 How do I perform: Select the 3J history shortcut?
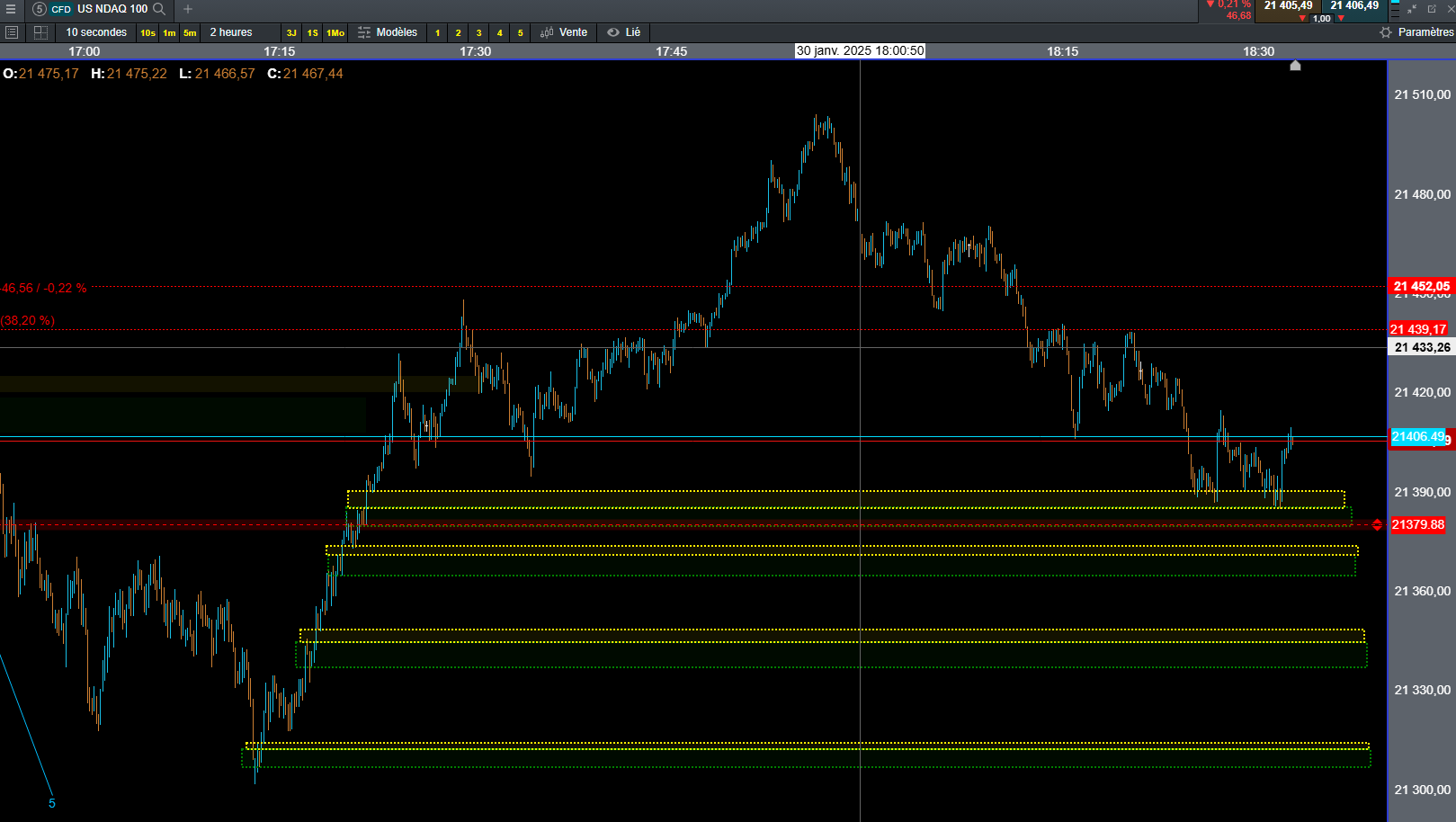(291, 33)
